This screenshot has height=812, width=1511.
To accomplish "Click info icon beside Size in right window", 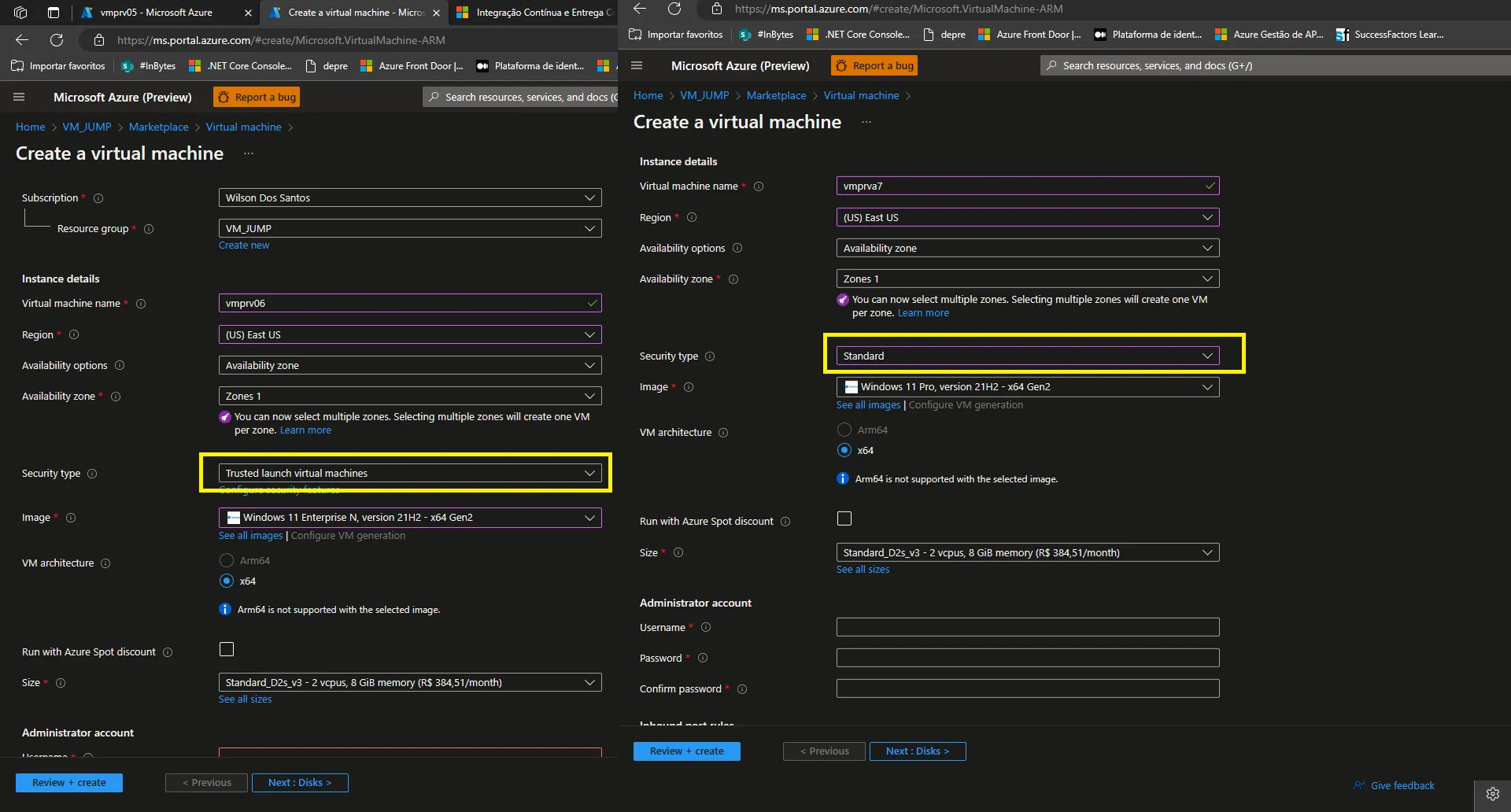I will pos(678,552).
